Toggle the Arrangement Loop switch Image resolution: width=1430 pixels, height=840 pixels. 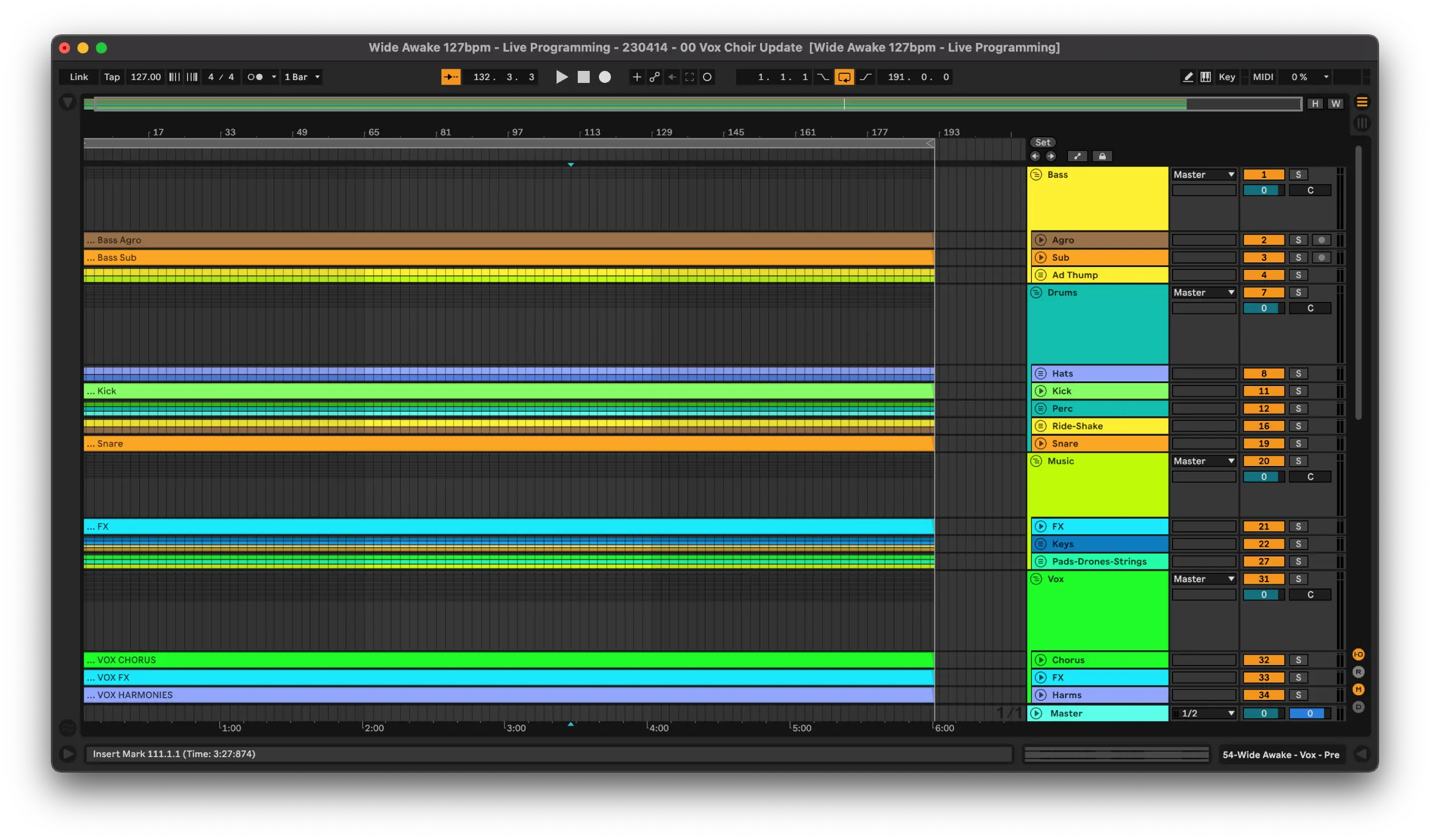pos(844,77)
